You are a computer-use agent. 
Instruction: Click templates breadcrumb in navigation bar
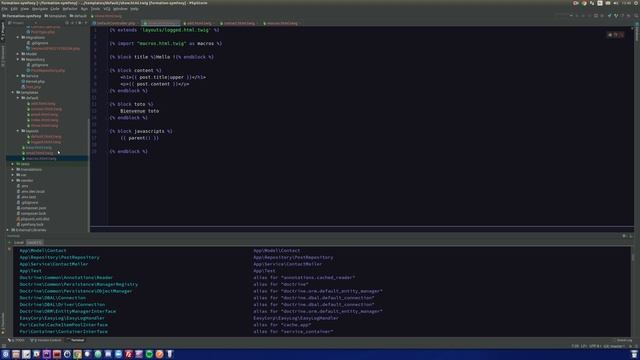pos(55,16)
